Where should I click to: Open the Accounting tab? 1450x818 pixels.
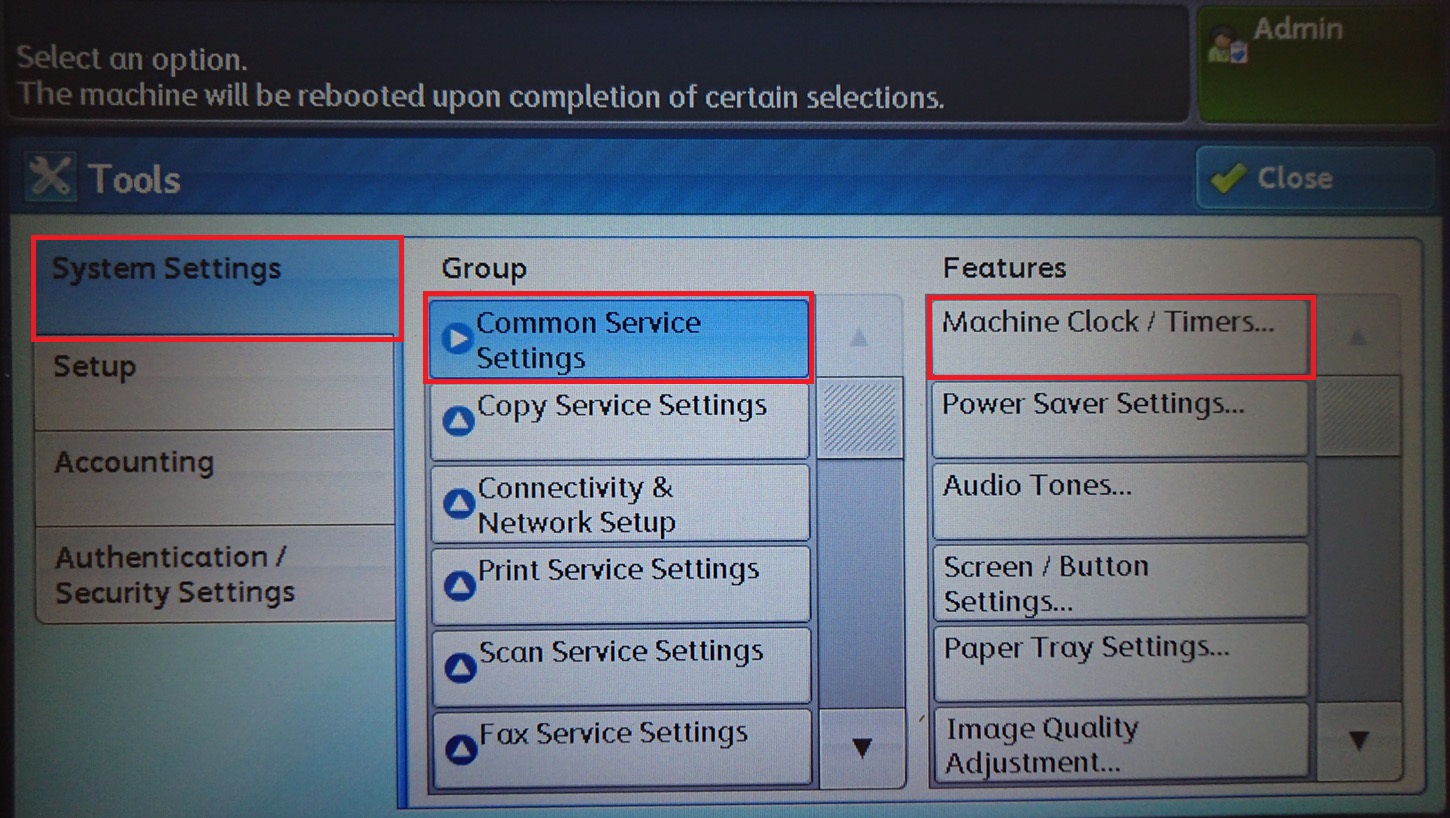point(215,477)
